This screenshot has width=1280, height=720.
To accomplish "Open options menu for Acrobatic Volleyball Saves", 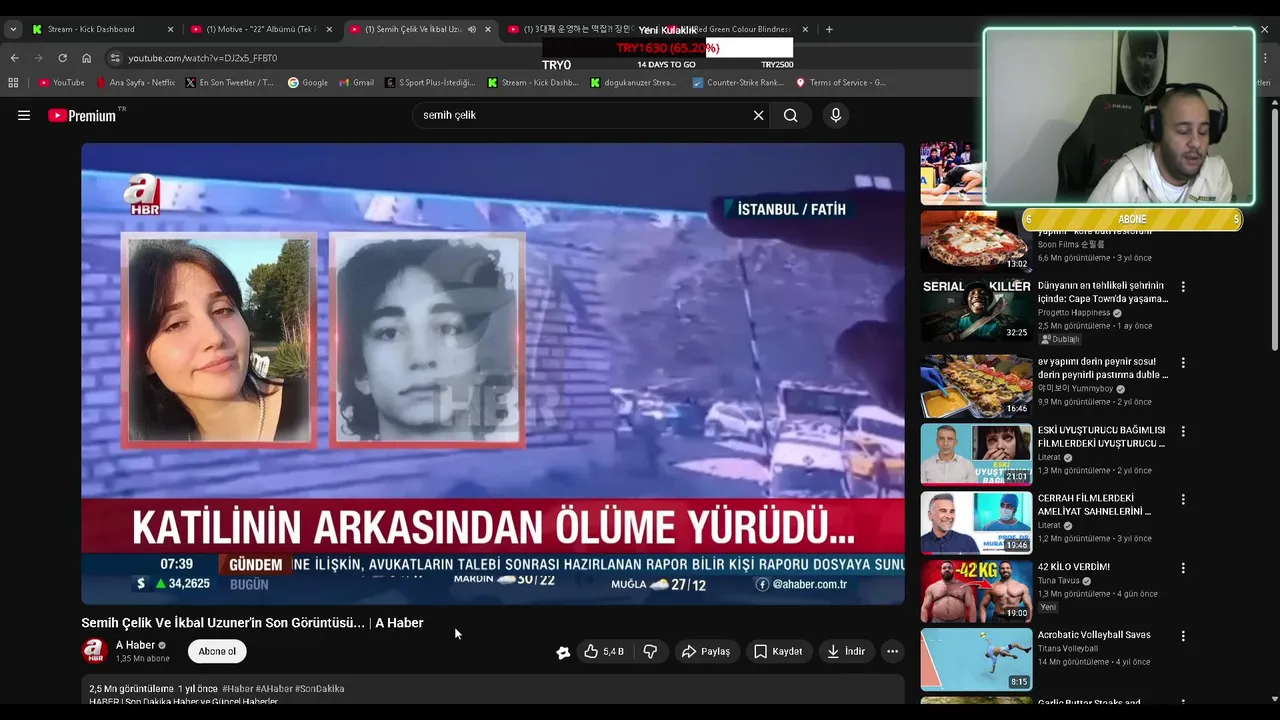I will point(1183,635).
